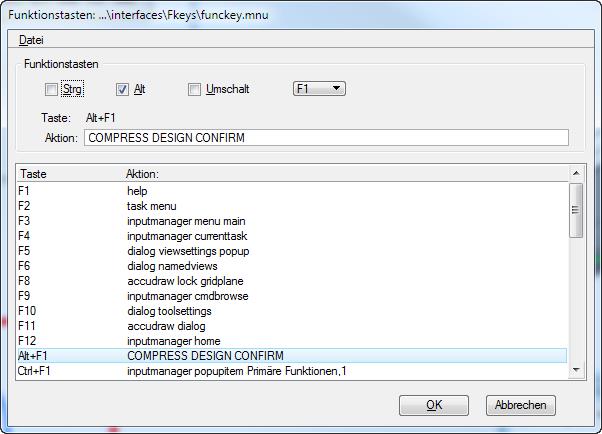Open the Datei menu
The width and height of the screenshot is (602, 434).
tap(31, 40)
